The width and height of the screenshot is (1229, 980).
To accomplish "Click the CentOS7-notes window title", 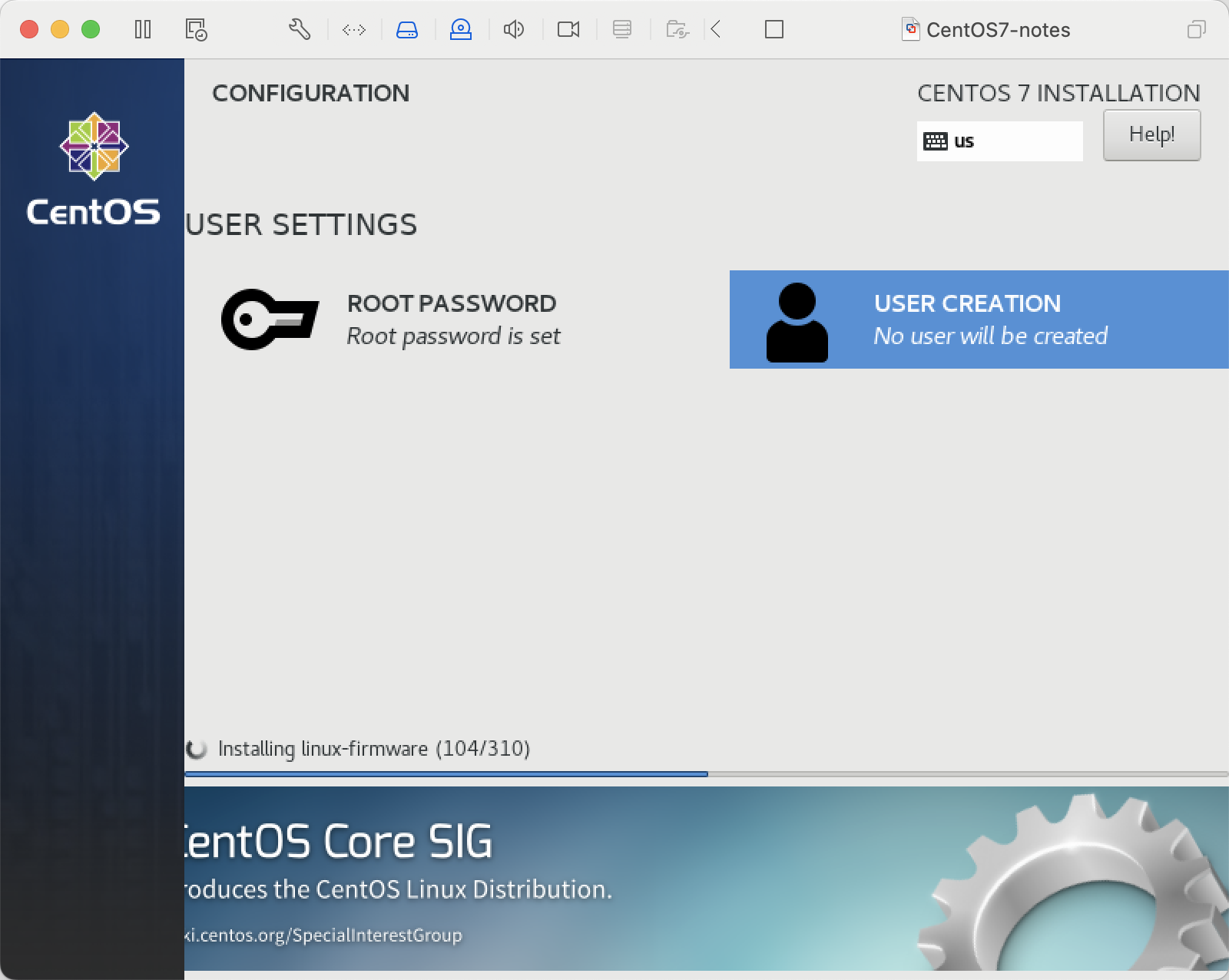I will [x=998, y=30].
